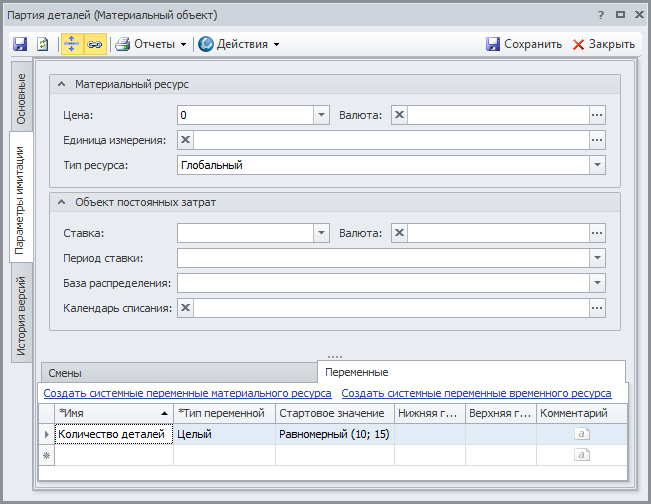
Task: Toggle the chain link toolbar button
Action: [95, 44]
